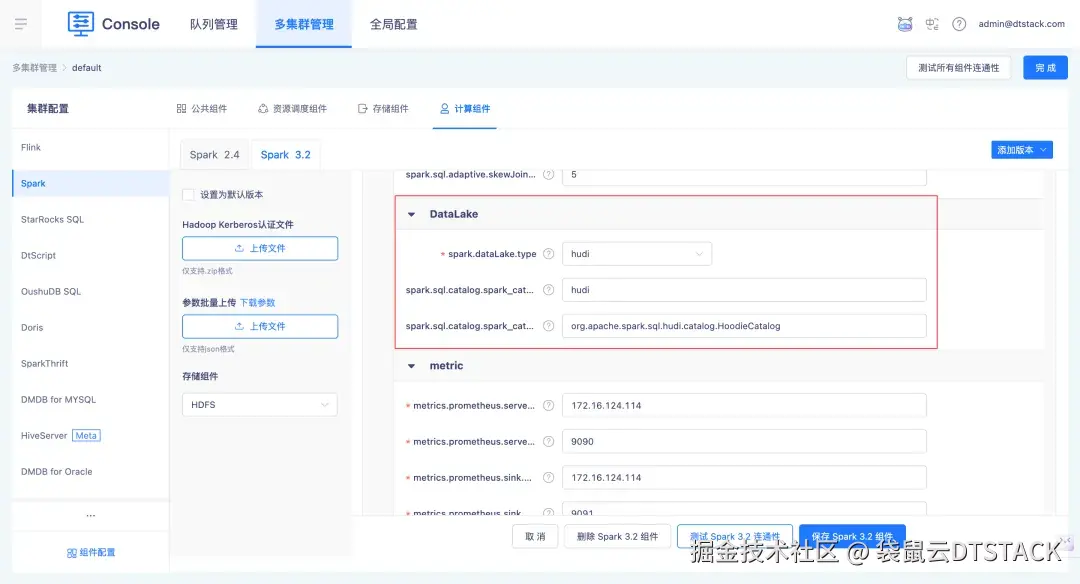This screenshot has height=584, width=1080.
Task: Click the Console logo icon top-left
Action: [80, 23]
